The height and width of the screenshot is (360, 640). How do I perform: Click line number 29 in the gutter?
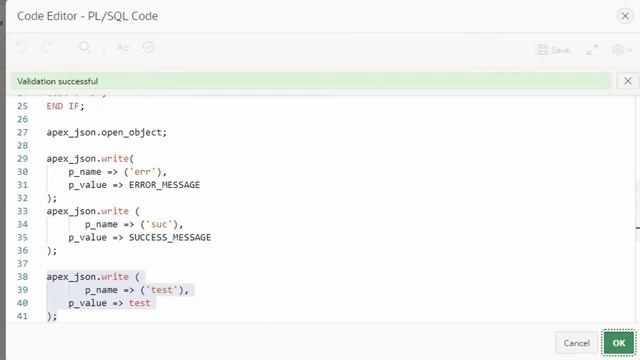pyautogui.click(x=22, y=159)
